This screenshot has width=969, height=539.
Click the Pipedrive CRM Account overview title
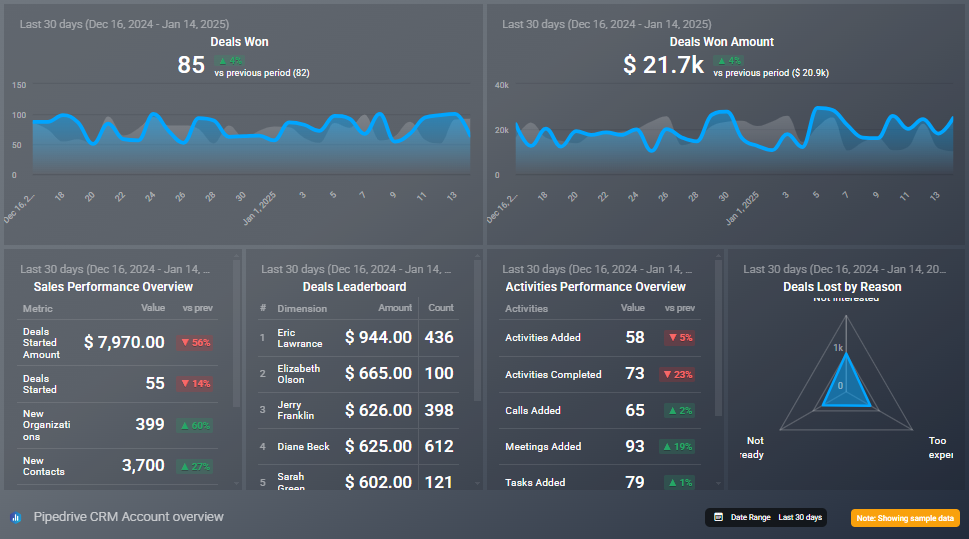coord(129,517)
